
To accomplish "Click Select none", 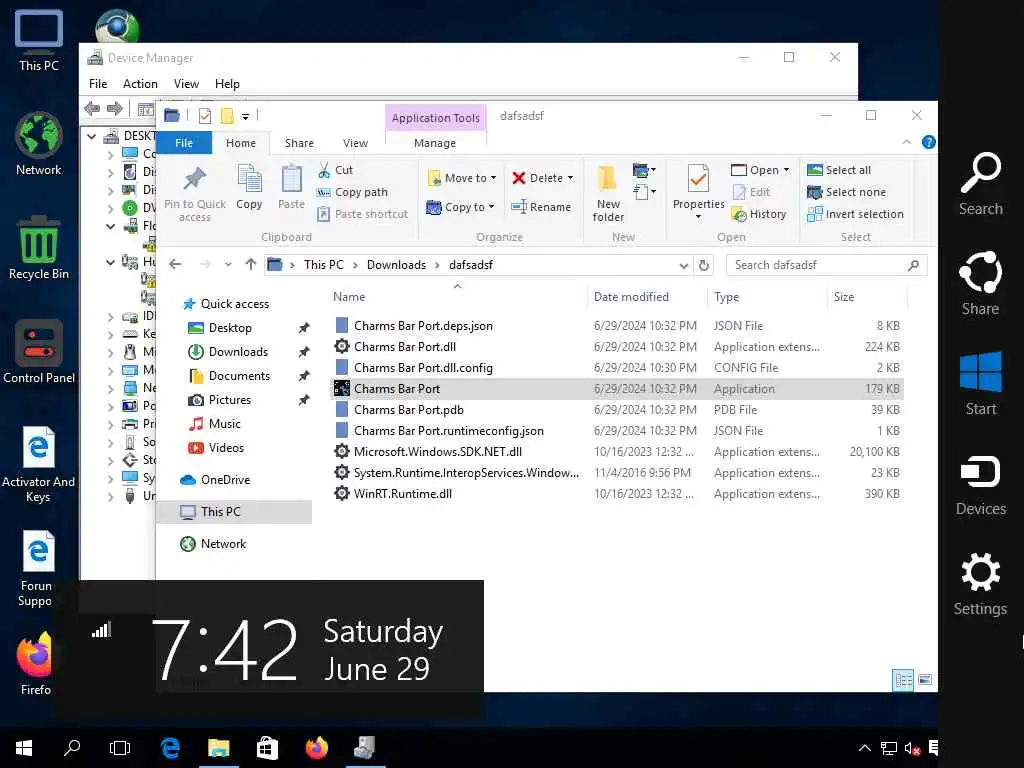I will (847, 192).
